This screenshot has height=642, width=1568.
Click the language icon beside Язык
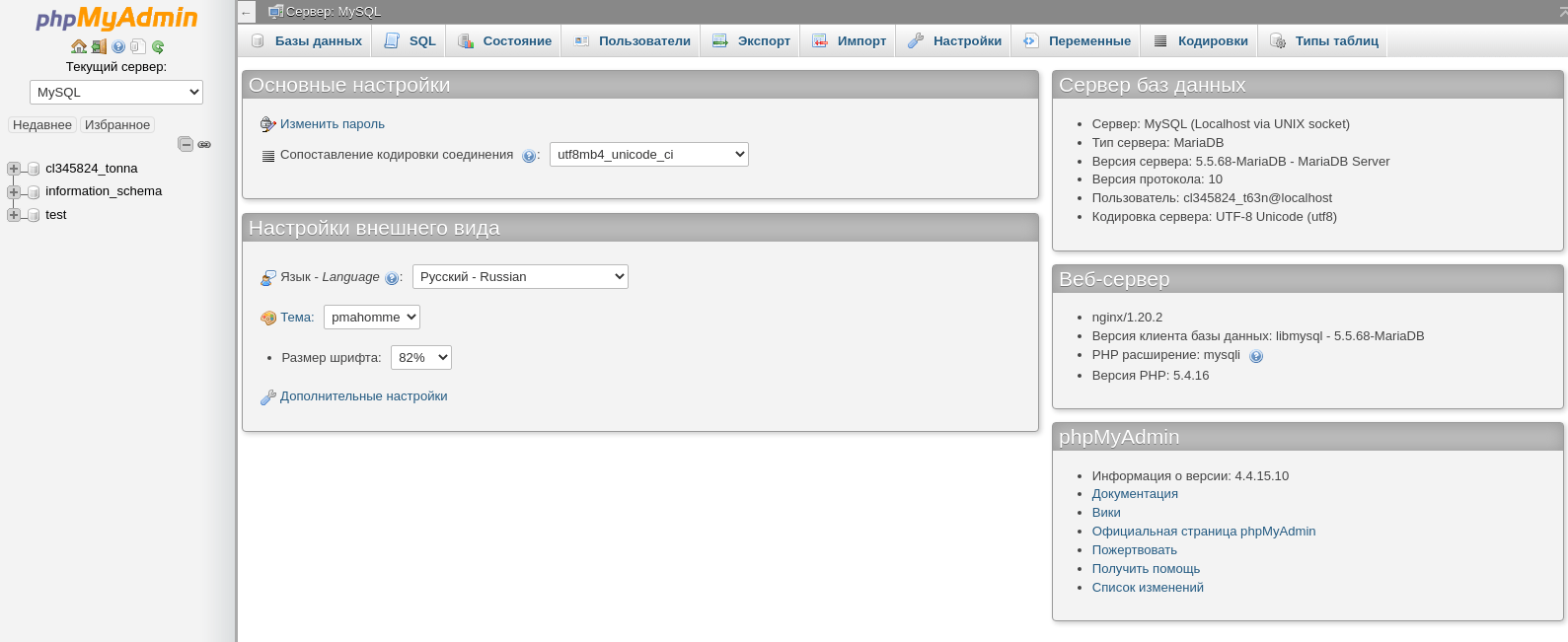tap(267, 278)
